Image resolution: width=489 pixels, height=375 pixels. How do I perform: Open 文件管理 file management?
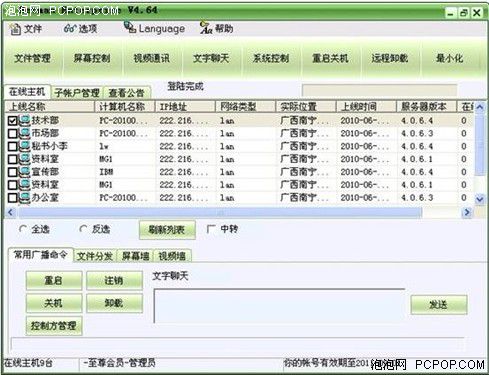tap(32, 58)
